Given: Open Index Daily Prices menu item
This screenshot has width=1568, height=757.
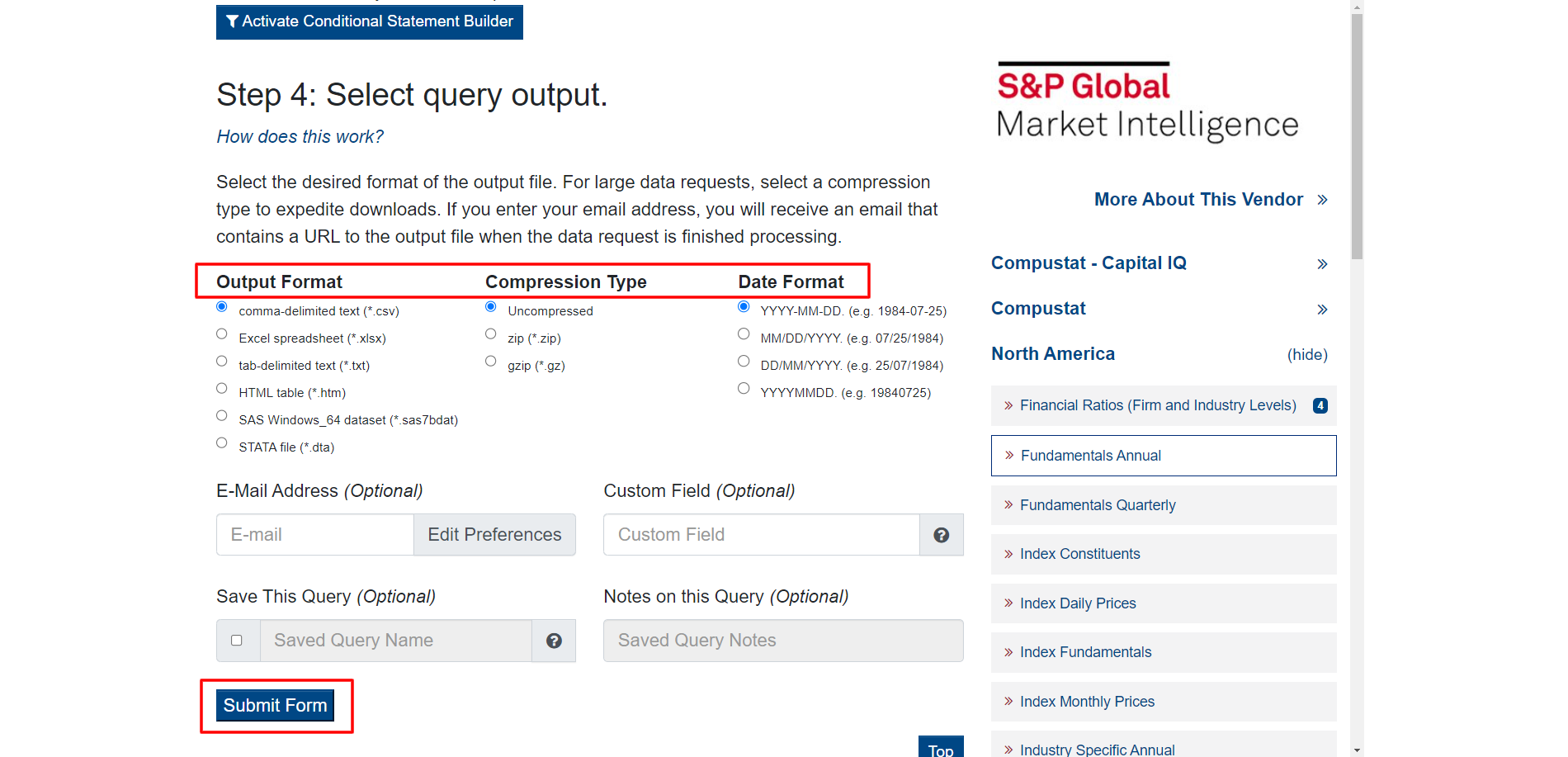Looking at the screenshot, I should [x=1164, y=603].
